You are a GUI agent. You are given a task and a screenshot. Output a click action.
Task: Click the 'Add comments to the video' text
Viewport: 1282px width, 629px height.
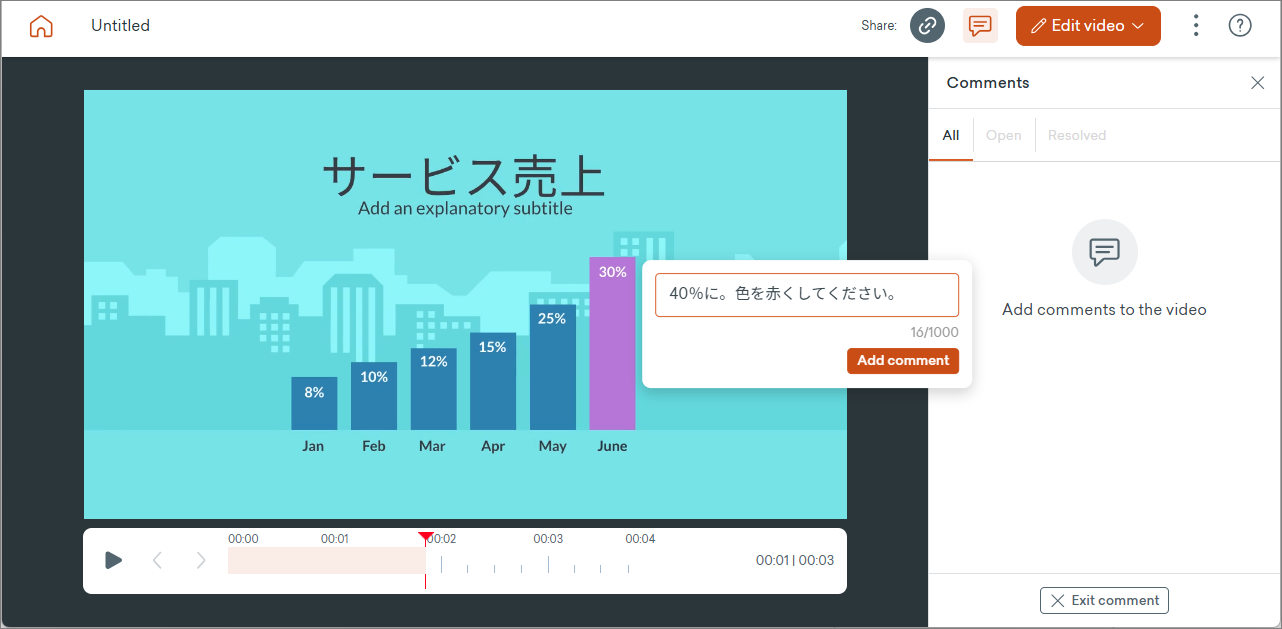(x=1104, y=310)
